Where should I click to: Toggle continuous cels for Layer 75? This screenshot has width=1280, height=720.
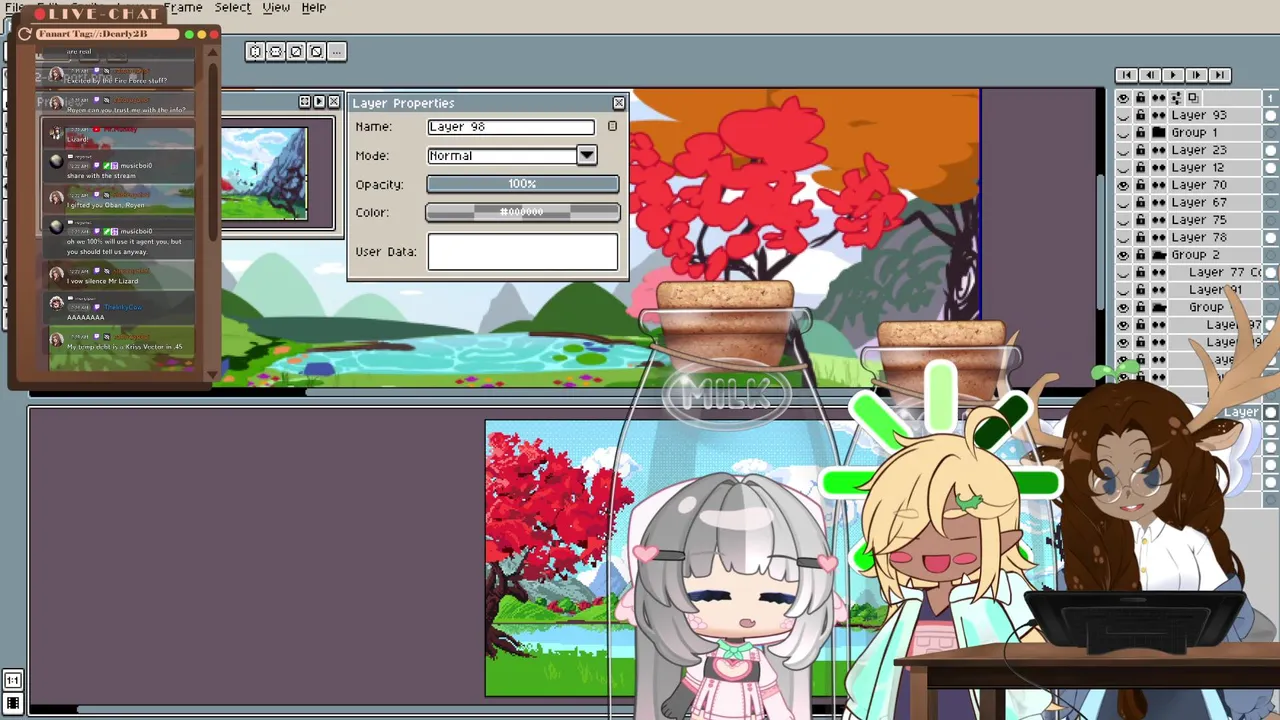coord(1158,220)
